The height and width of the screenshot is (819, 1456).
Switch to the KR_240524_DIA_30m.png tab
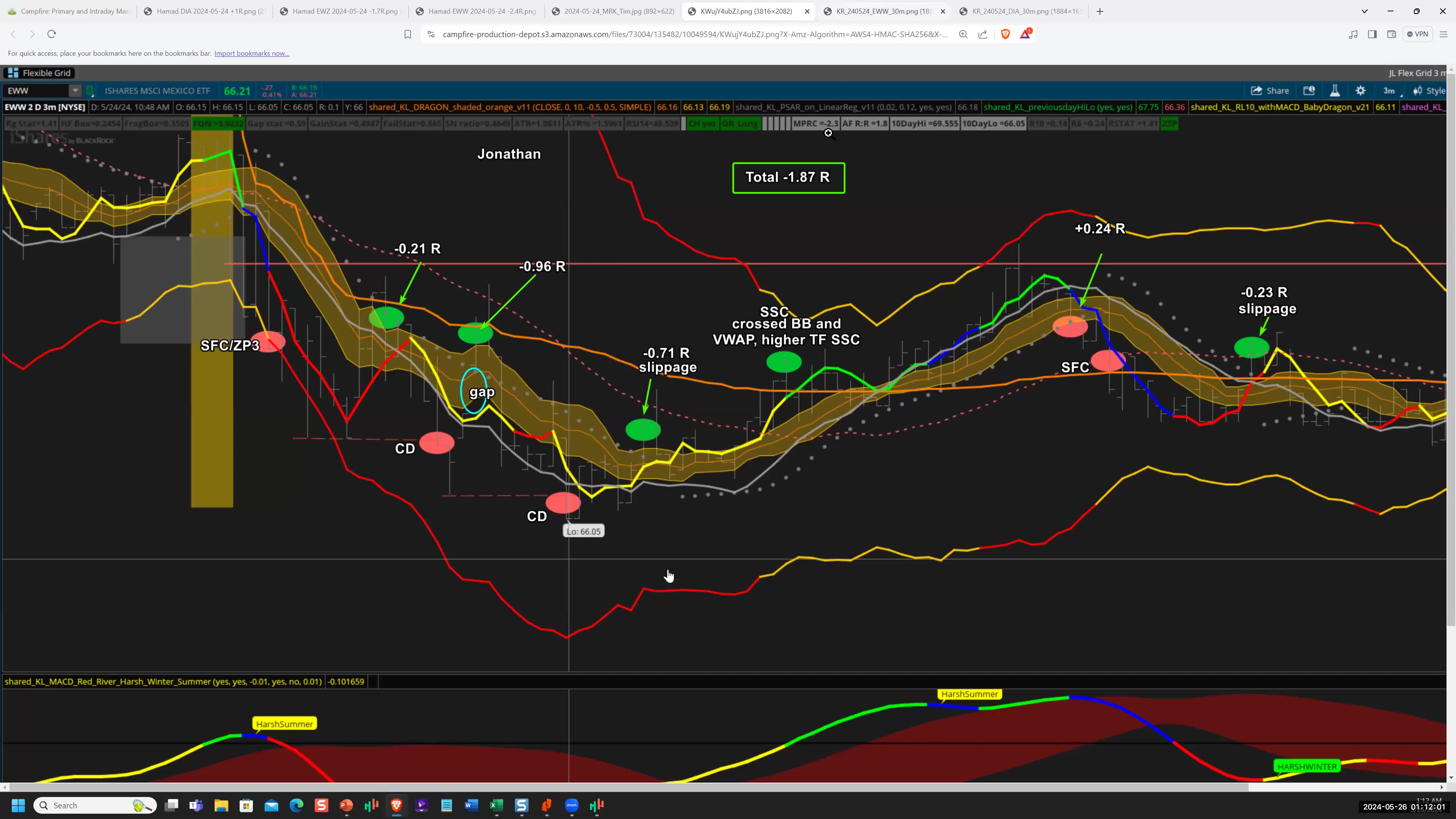click(x=1017, y=11)
